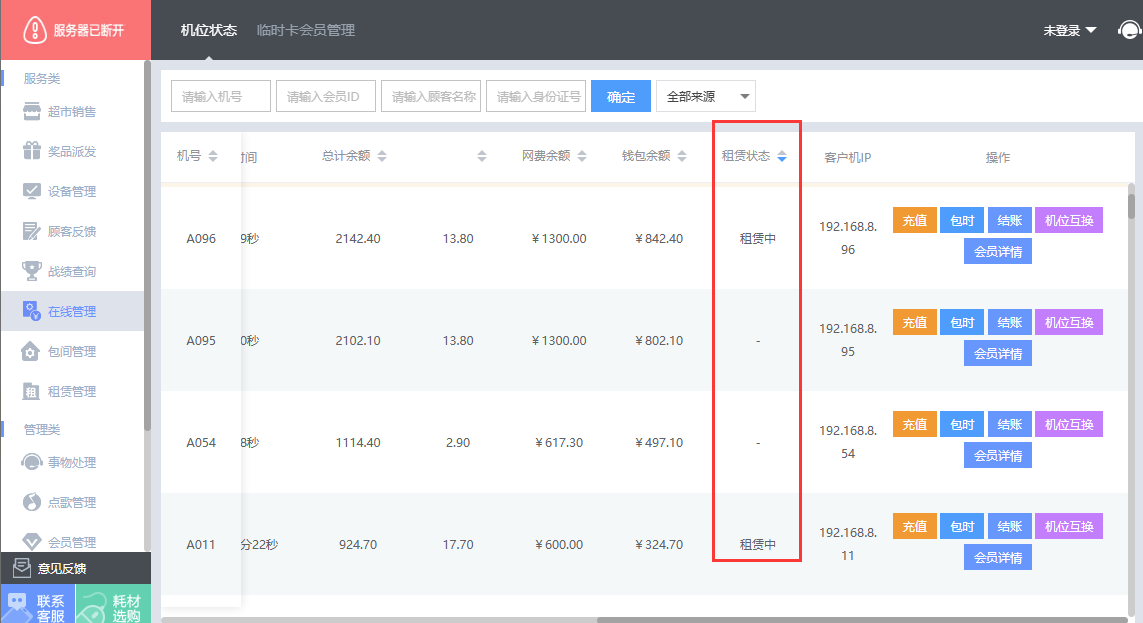1143x623 pixels.
Task: Click 请输入会员ID input field
Action: (326, 96)
